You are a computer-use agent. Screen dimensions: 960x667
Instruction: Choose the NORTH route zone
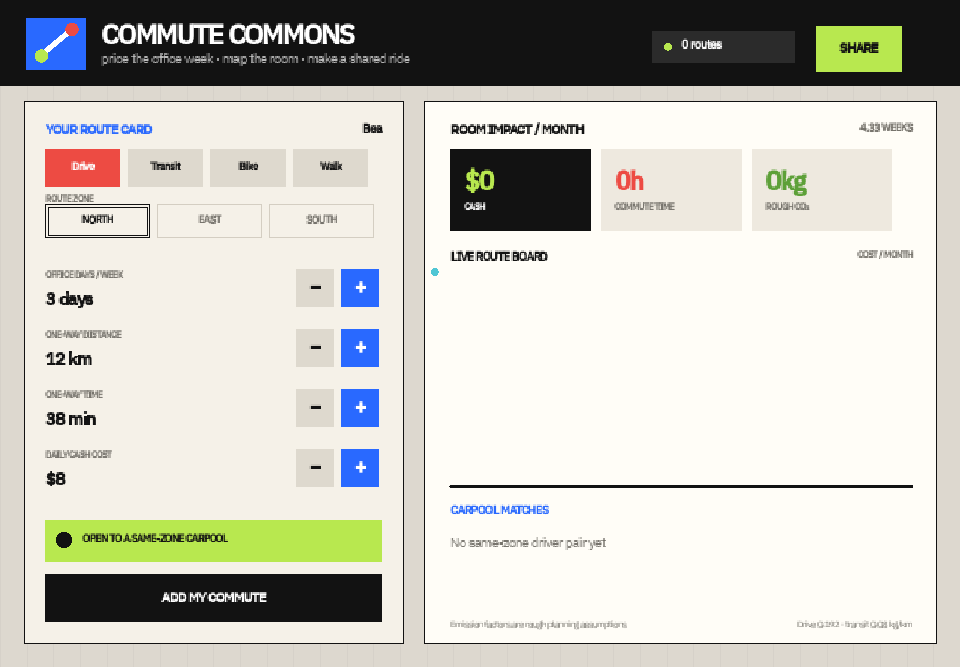[97, 220]
